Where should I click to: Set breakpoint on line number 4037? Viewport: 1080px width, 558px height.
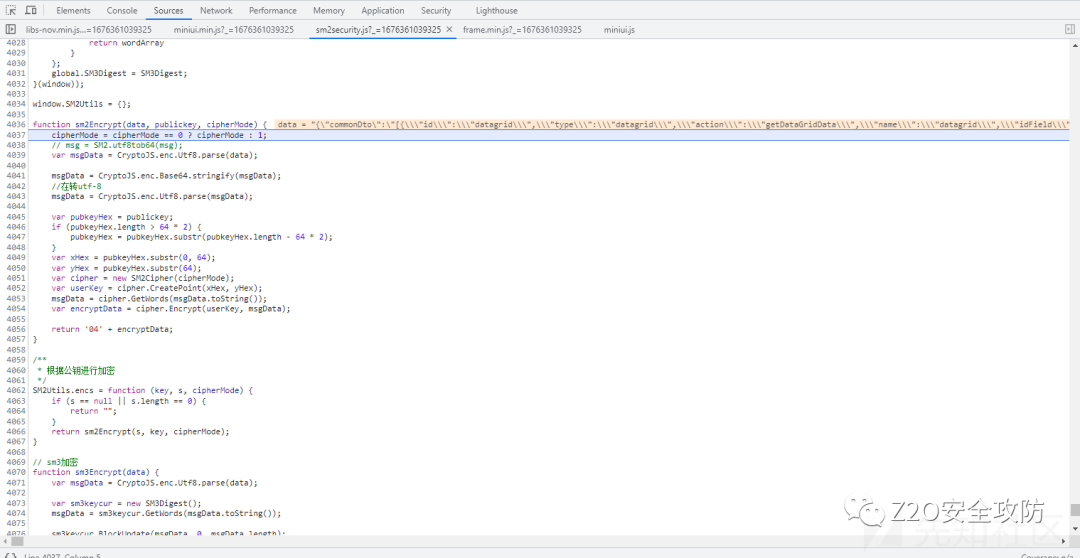(x=15, y=135)
